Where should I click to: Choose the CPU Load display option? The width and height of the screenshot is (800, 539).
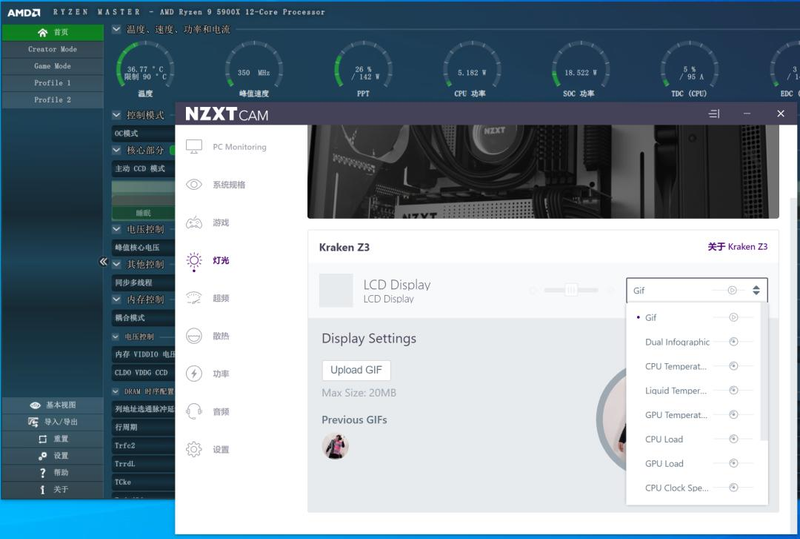664,439
